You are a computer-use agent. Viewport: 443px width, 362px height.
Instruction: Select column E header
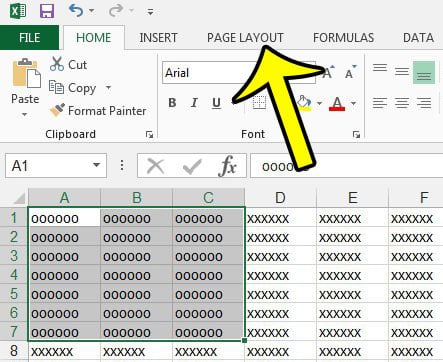[352, 198]
